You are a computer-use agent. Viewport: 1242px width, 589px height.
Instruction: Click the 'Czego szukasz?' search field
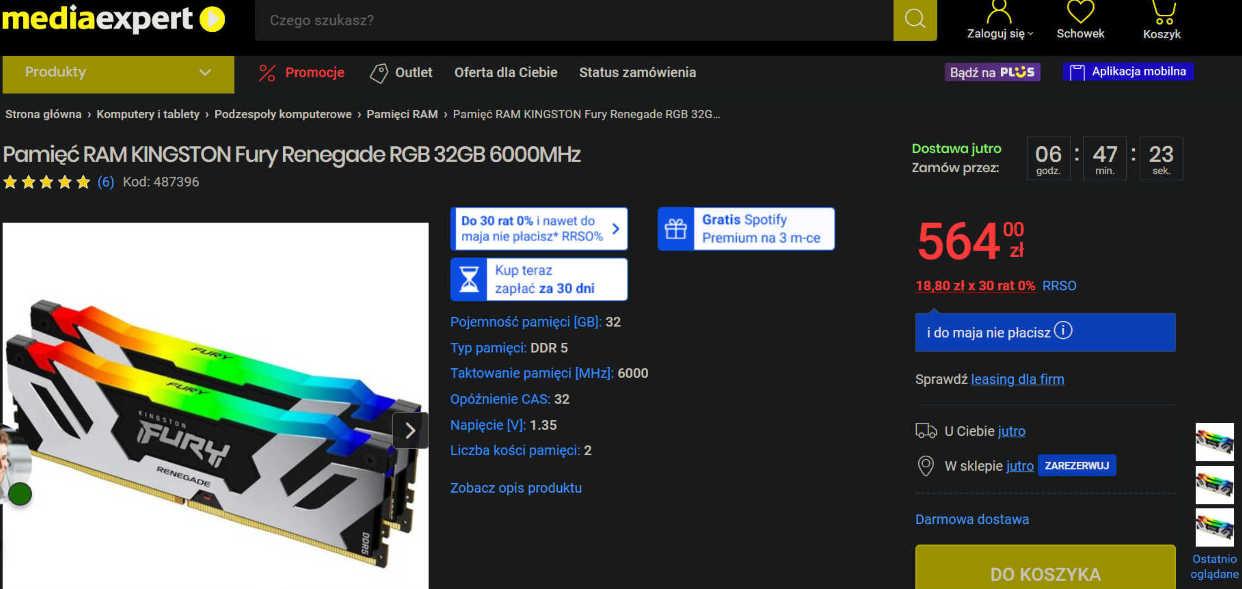pyautogui.click(x=574, y=20)
